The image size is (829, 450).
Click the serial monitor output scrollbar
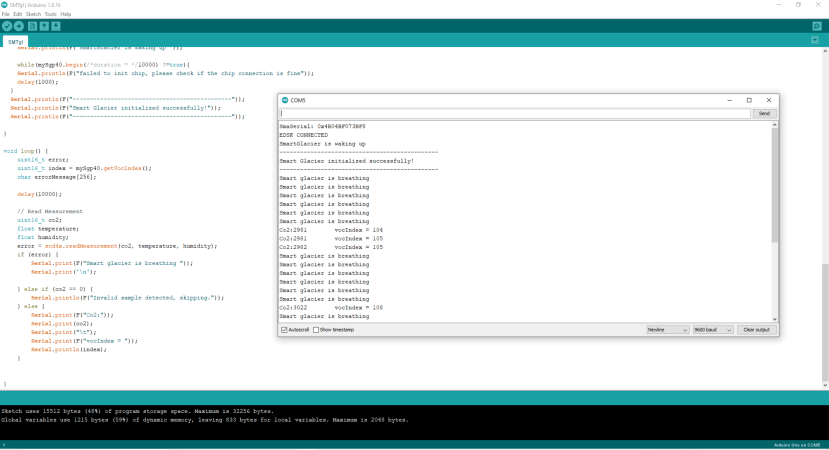(x=775, y=185)
